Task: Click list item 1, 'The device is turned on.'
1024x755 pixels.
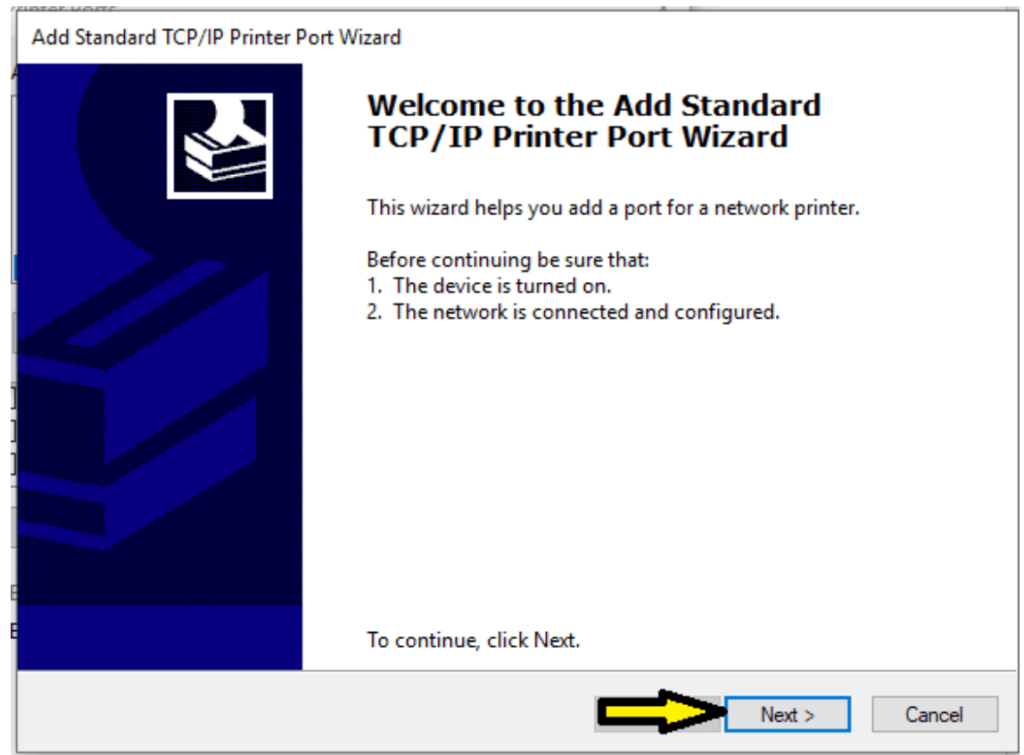Action: [488, 286]
